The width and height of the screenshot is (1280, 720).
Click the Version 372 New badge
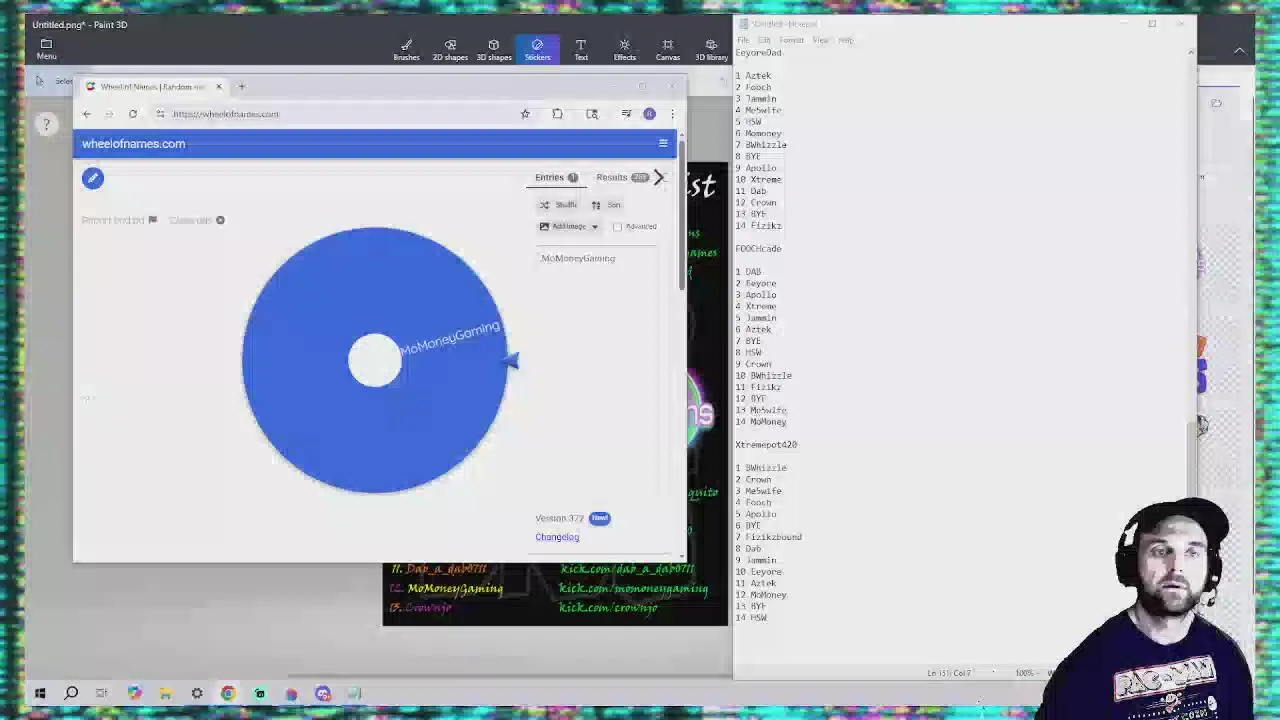point(599,518)
